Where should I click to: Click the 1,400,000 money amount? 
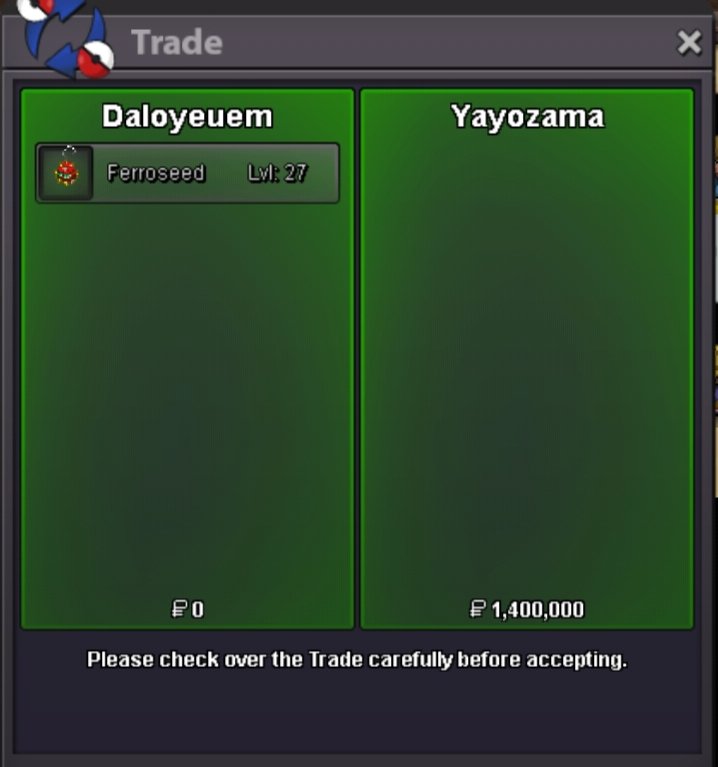click(x=538, y=610)
